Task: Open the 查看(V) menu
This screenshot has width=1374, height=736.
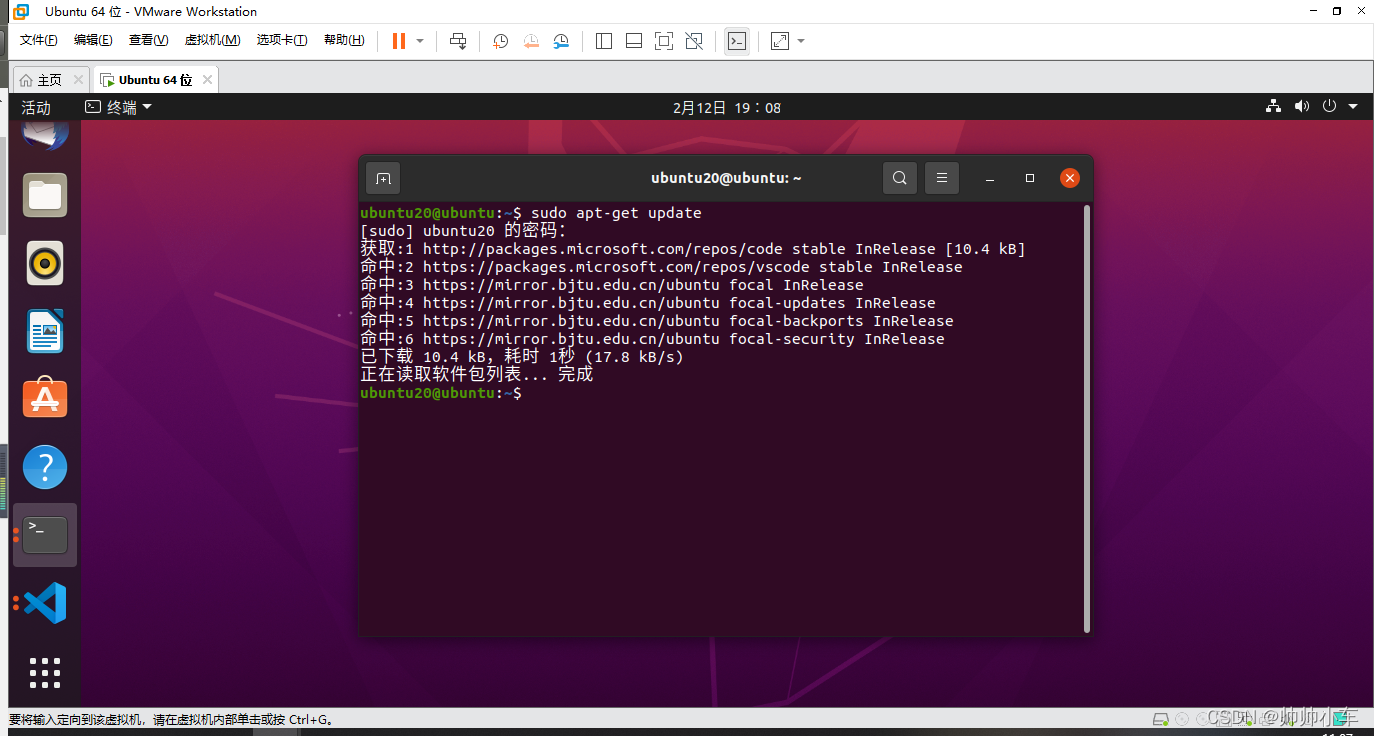Action: 148,40
